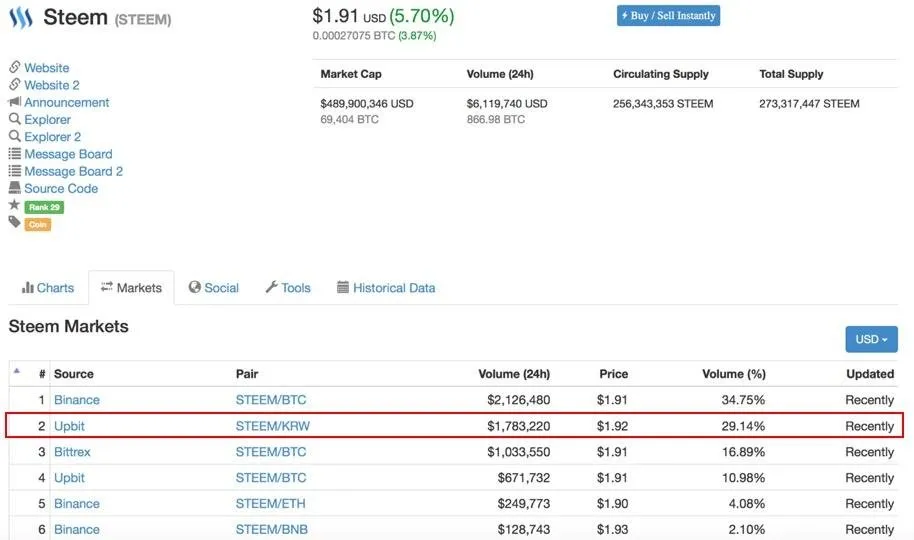The image size is (914, 540).
Task: Open the Website 2 link
Action: point(52,85)
